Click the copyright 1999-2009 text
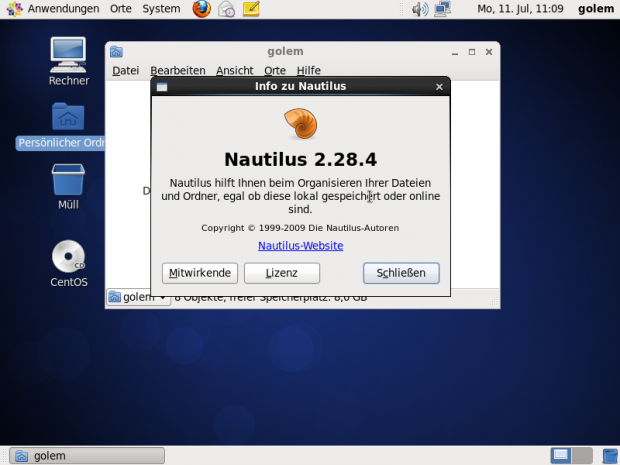Screen dimensions: 620x465 [300, 228]
